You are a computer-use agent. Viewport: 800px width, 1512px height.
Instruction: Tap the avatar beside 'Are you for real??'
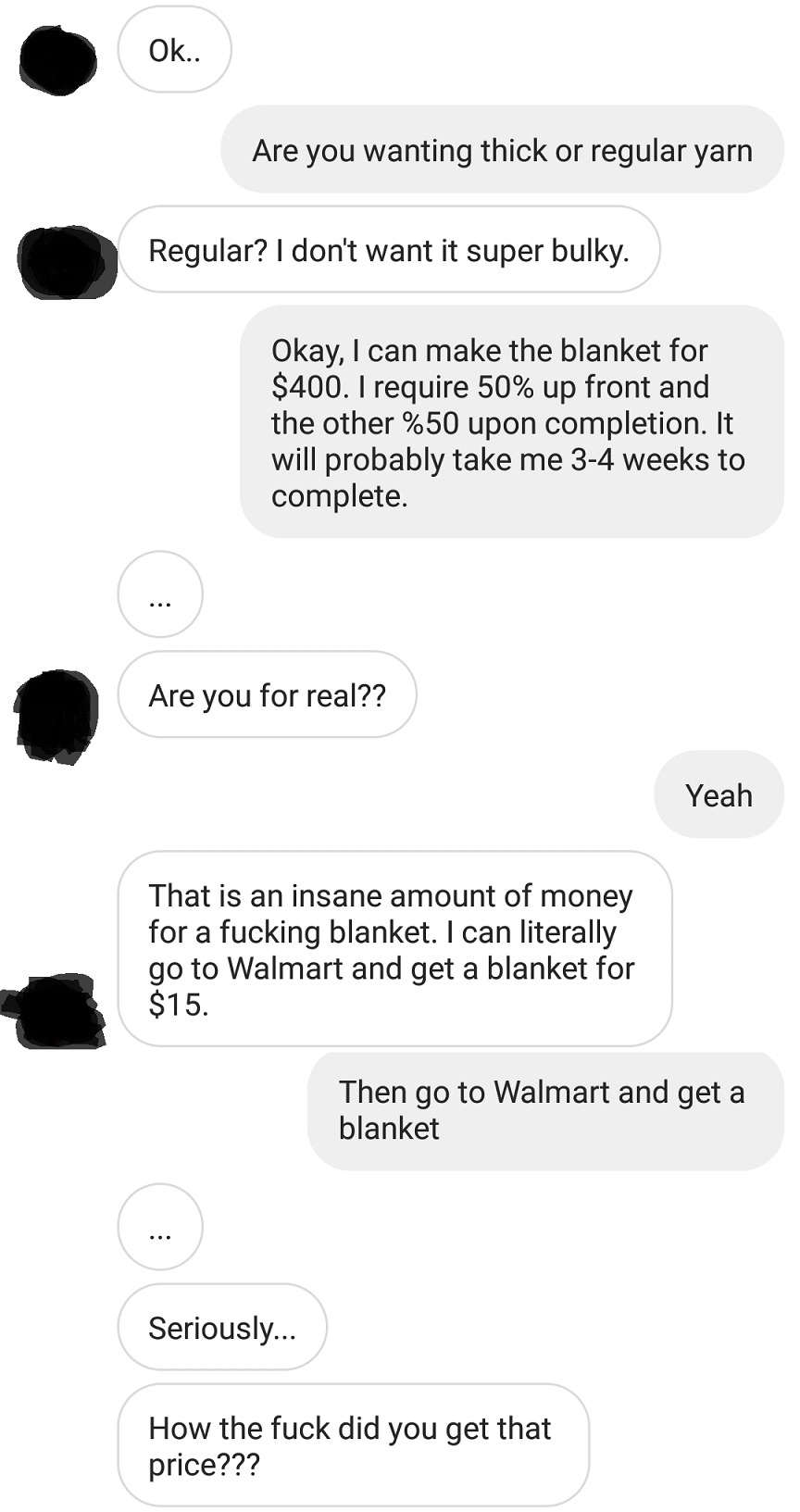coord(56,715)
